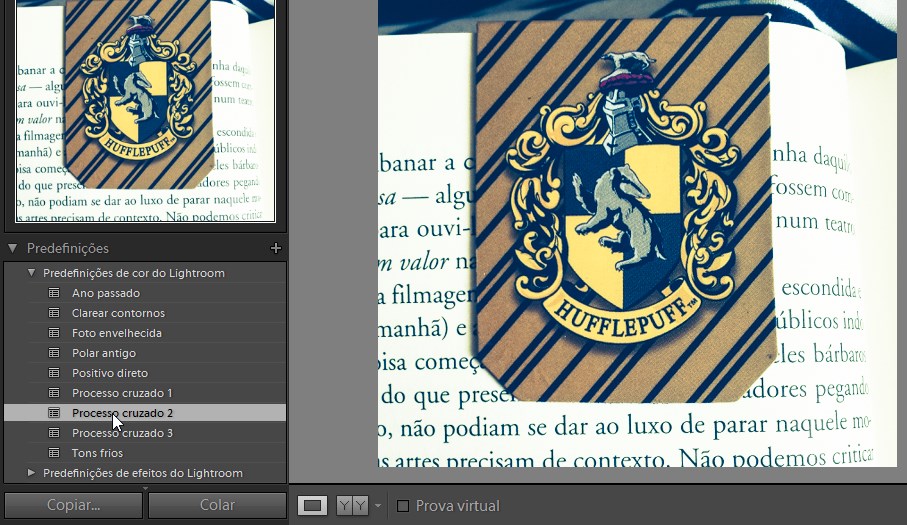Click preset icon next to Foto envelhecida
The width and height of the screenshot is (907, 525).
(54, 332)
